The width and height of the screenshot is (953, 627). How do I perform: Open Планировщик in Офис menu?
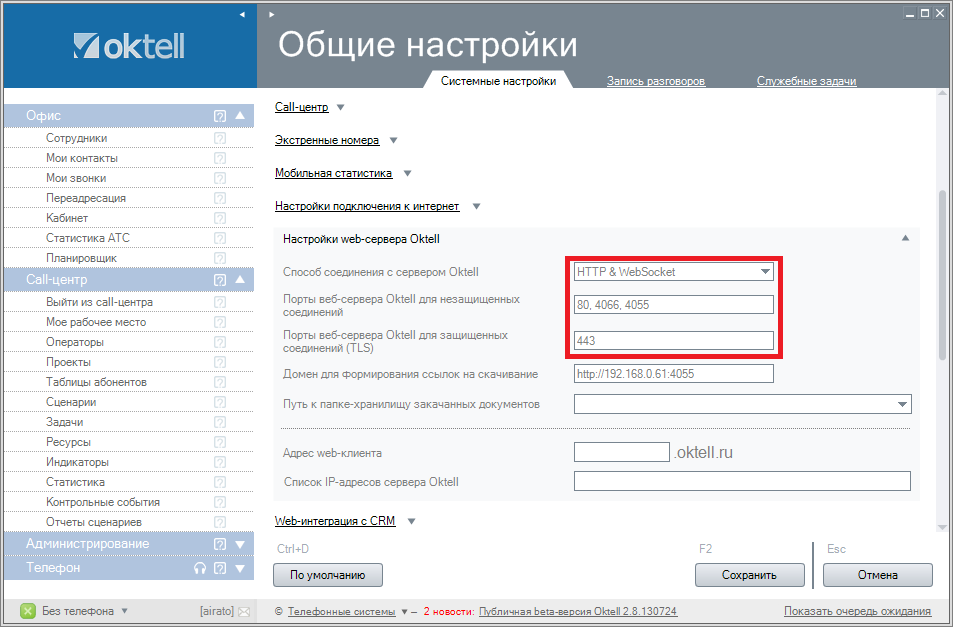coord(81,258)
